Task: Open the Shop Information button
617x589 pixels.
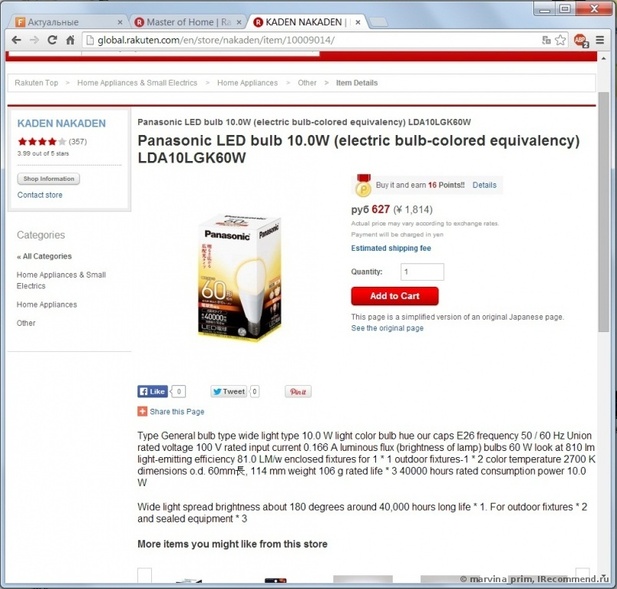Action: click(48, 179)
